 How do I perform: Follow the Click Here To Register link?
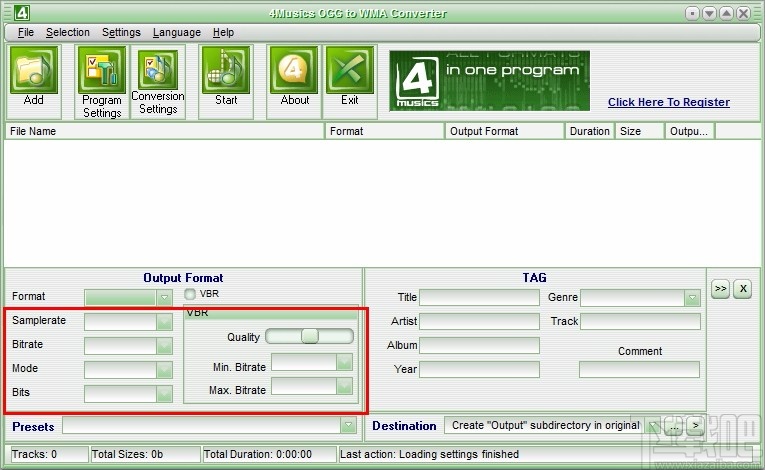(669, 102)
